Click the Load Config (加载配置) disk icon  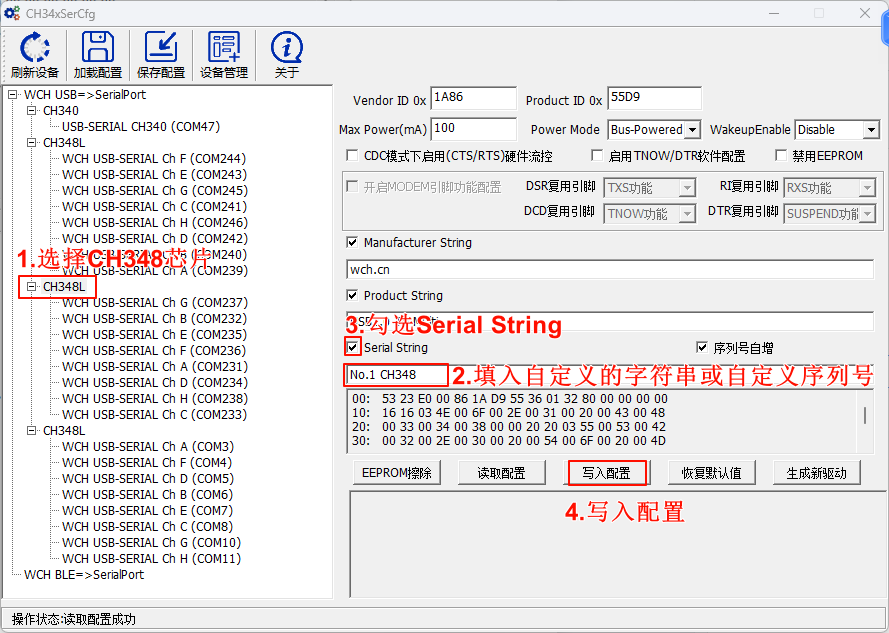[x=97, y=48]
